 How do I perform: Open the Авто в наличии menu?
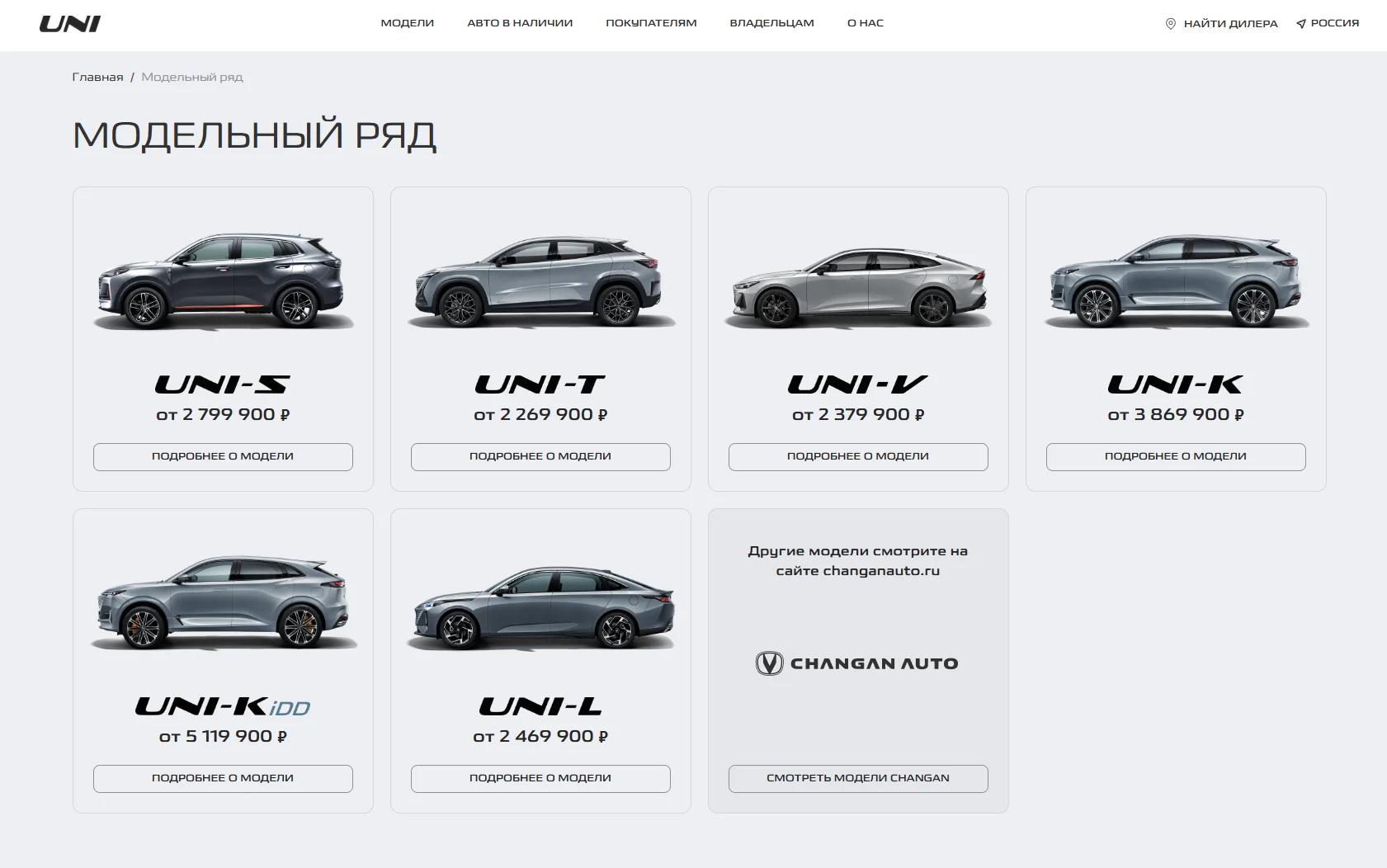[x=520, y=23]
